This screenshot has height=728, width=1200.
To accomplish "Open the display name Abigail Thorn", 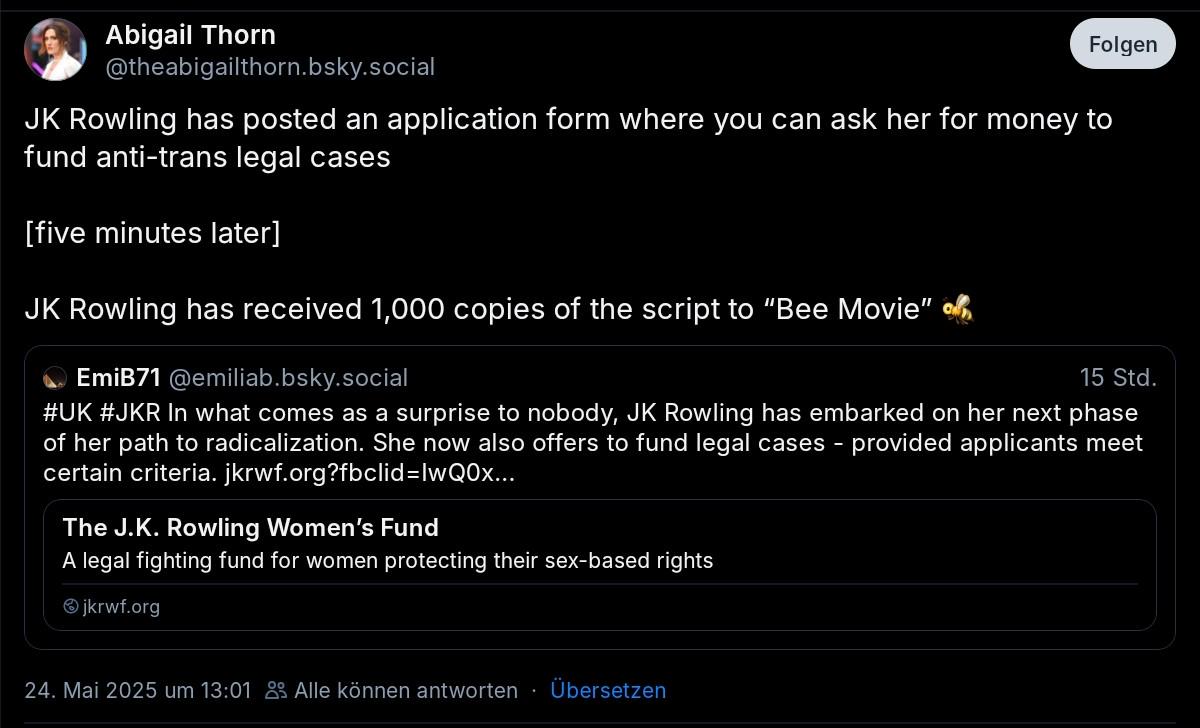I will (190, 35).
